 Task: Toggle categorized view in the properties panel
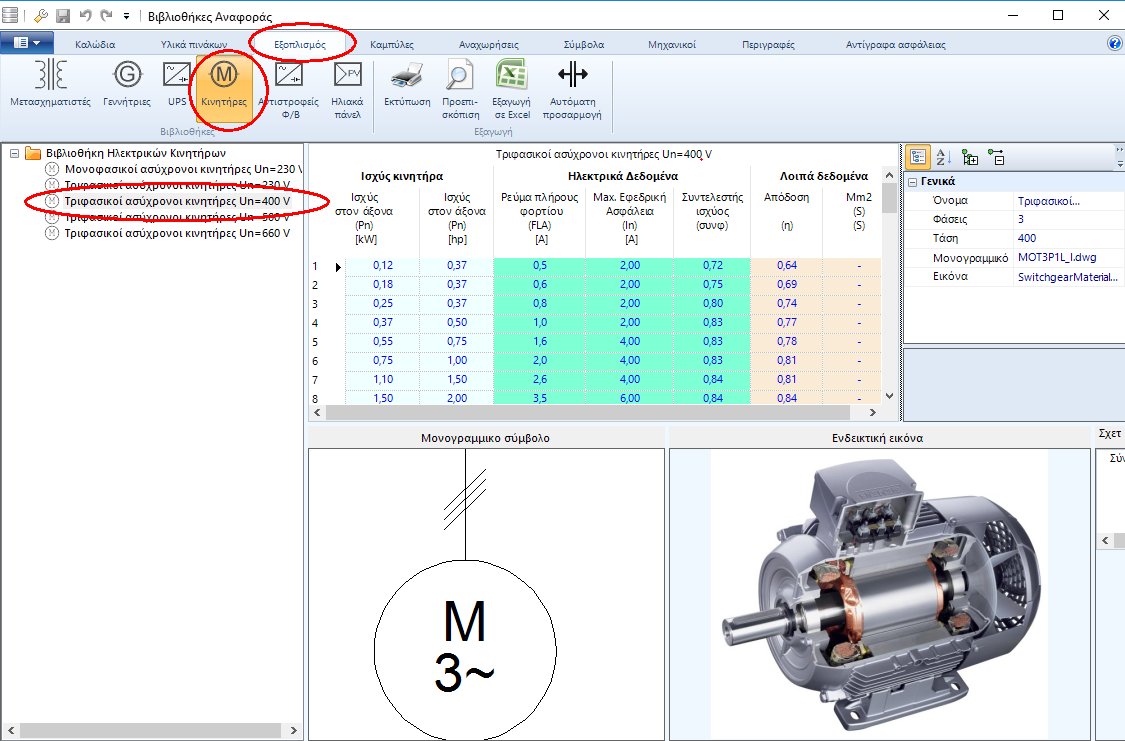coord(917,156)
